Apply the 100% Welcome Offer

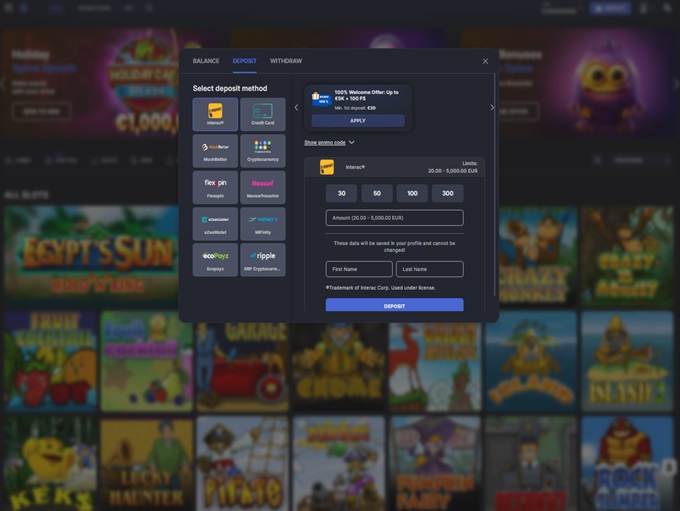coord(358,120)
